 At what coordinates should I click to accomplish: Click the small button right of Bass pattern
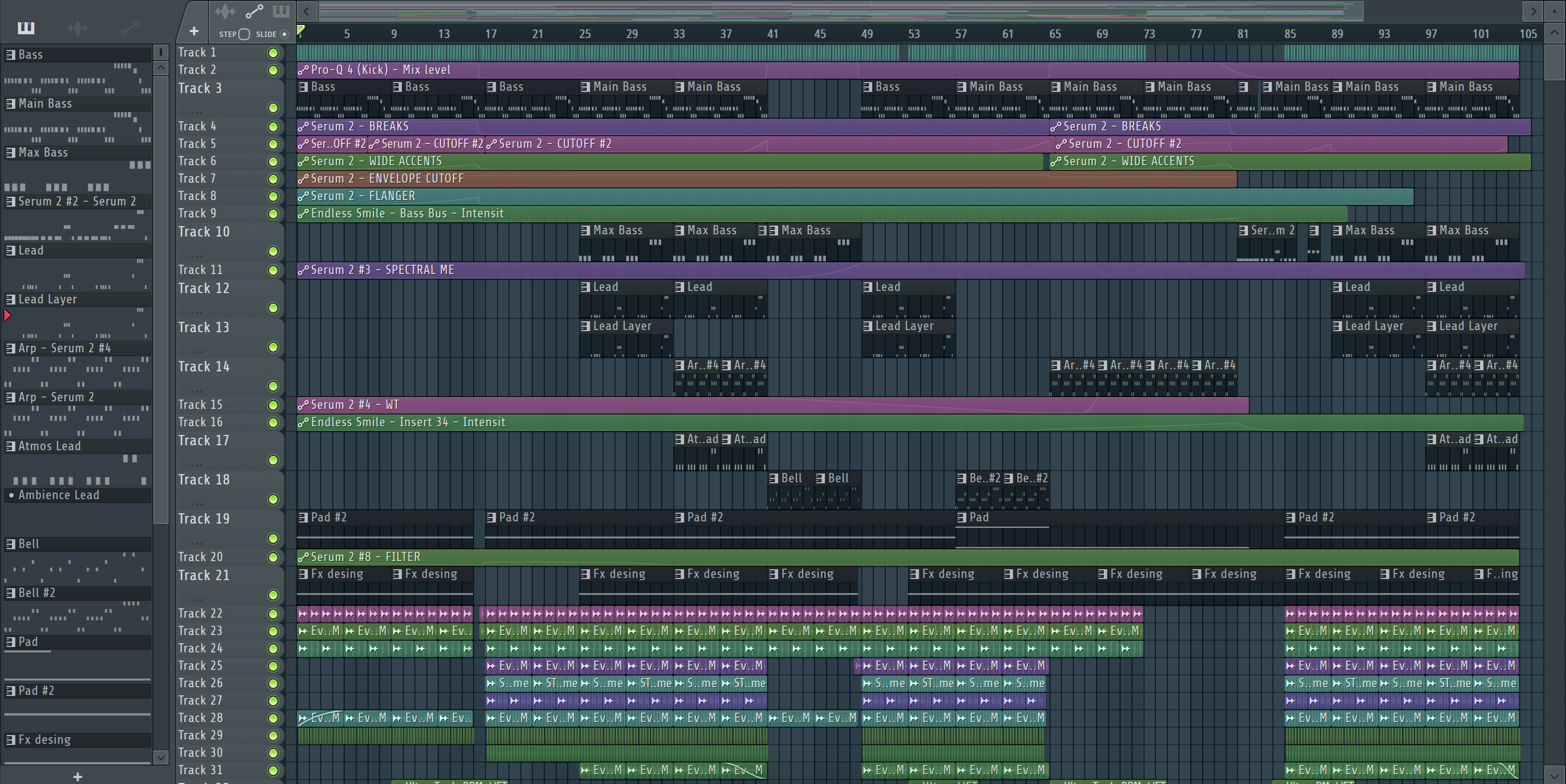pyautogui.click(x=160, y=52)
